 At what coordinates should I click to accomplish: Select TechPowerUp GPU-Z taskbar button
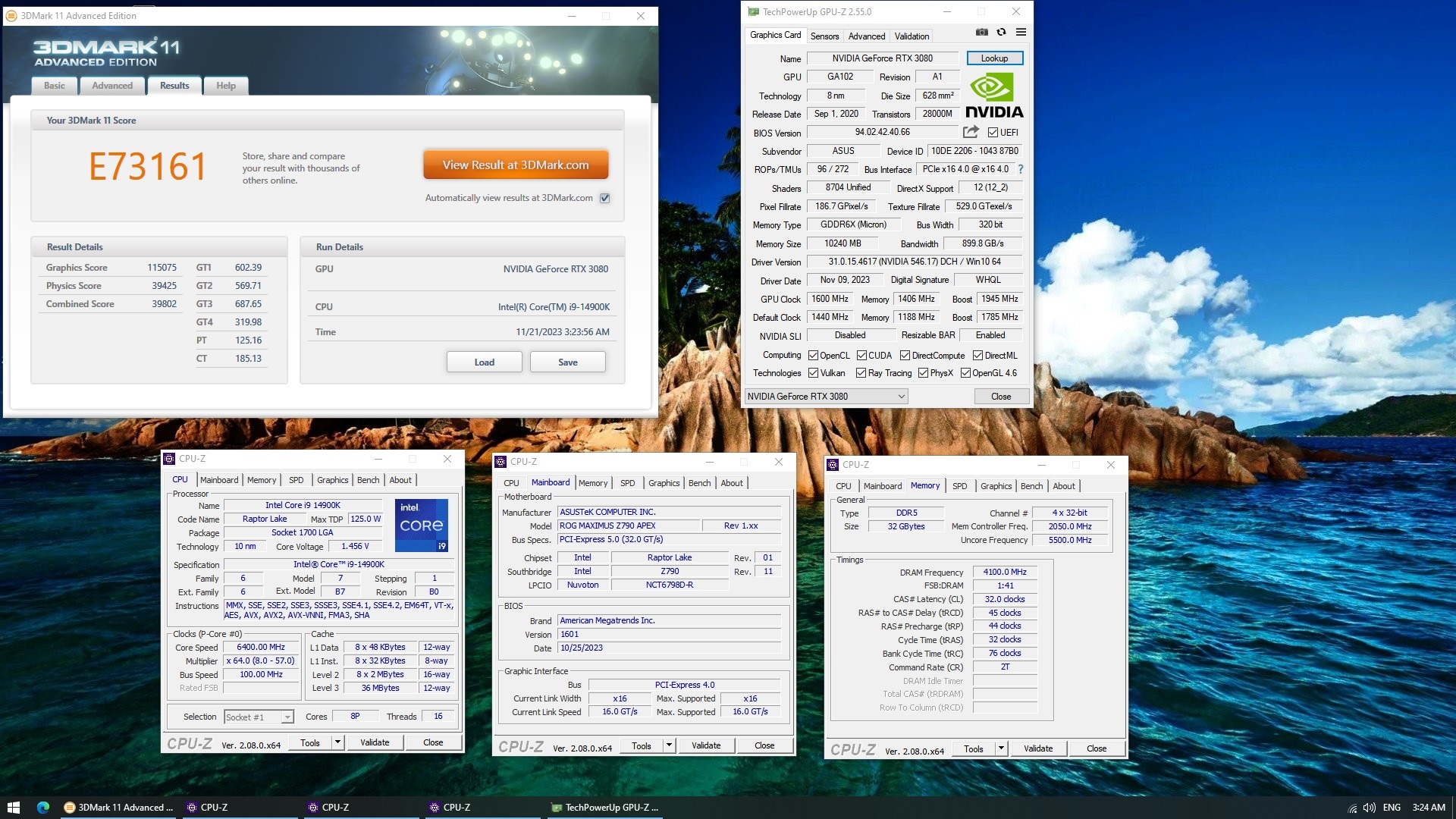pyautogui.click(x=604, y=808)
